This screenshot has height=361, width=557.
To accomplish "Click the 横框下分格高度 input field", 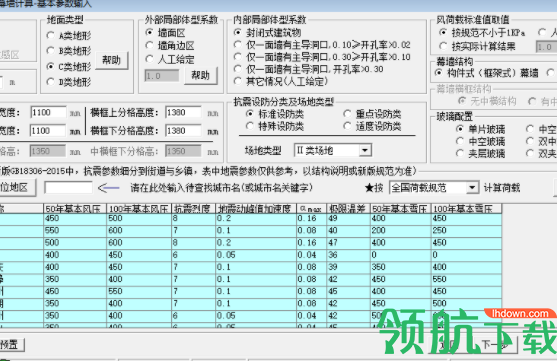I will (183, 131).
